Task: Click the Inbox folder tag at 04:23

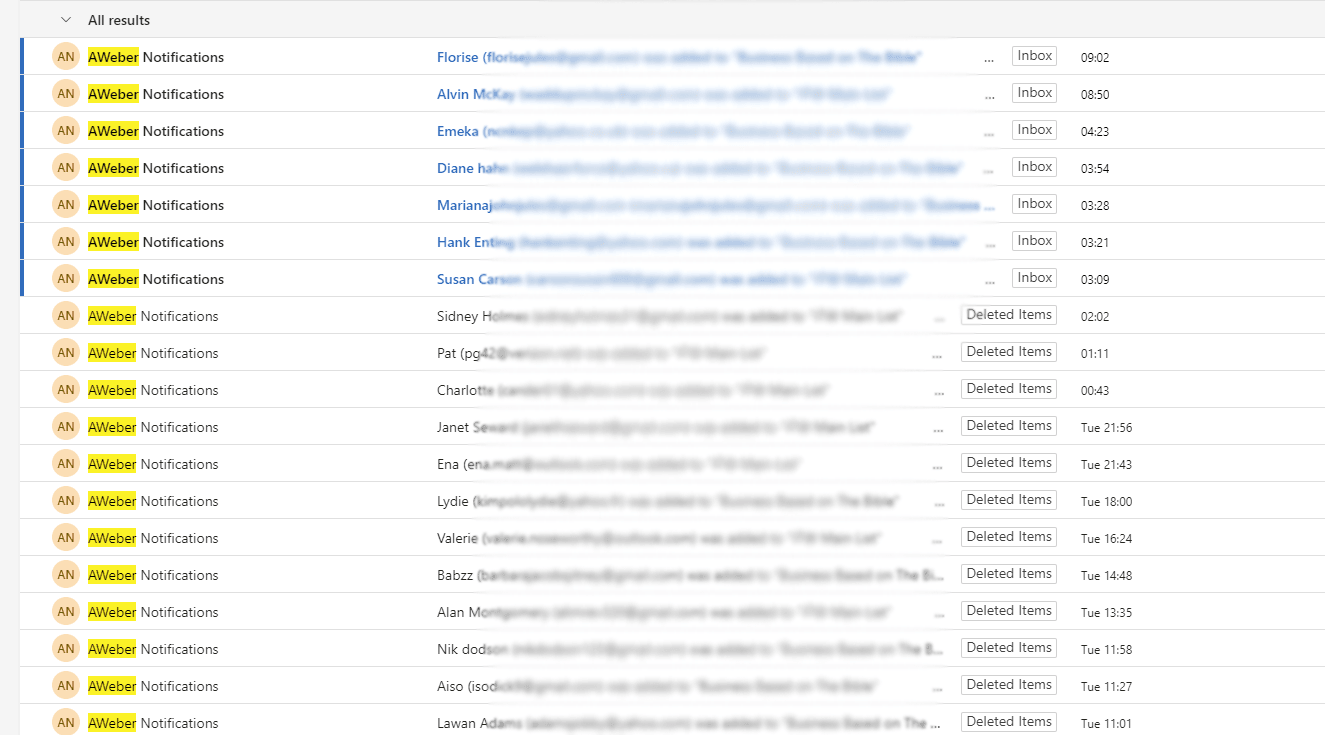Action: point(1034,130)
